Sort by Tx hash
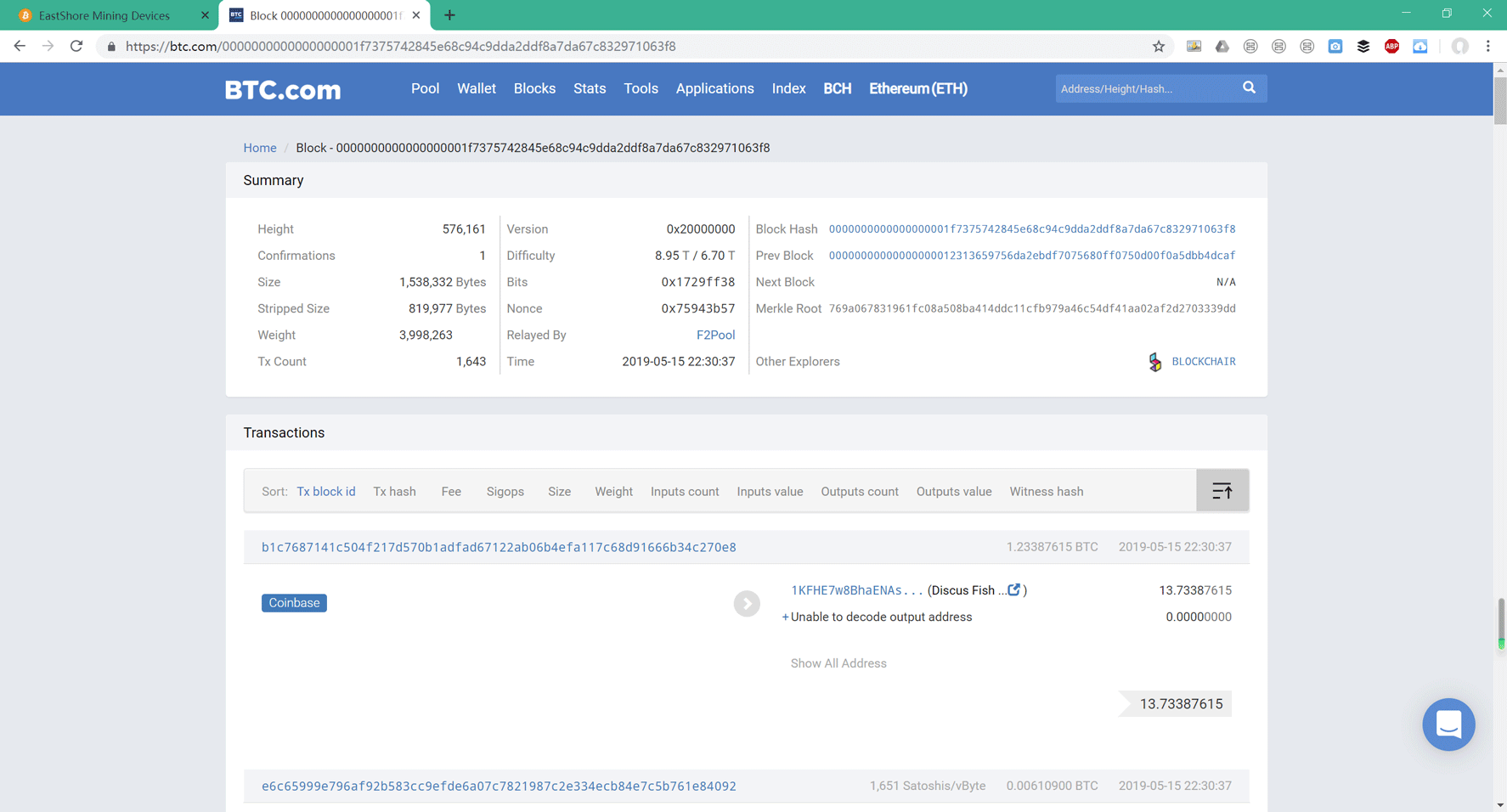Viewport: 1507px width, 812px height. 394,492
